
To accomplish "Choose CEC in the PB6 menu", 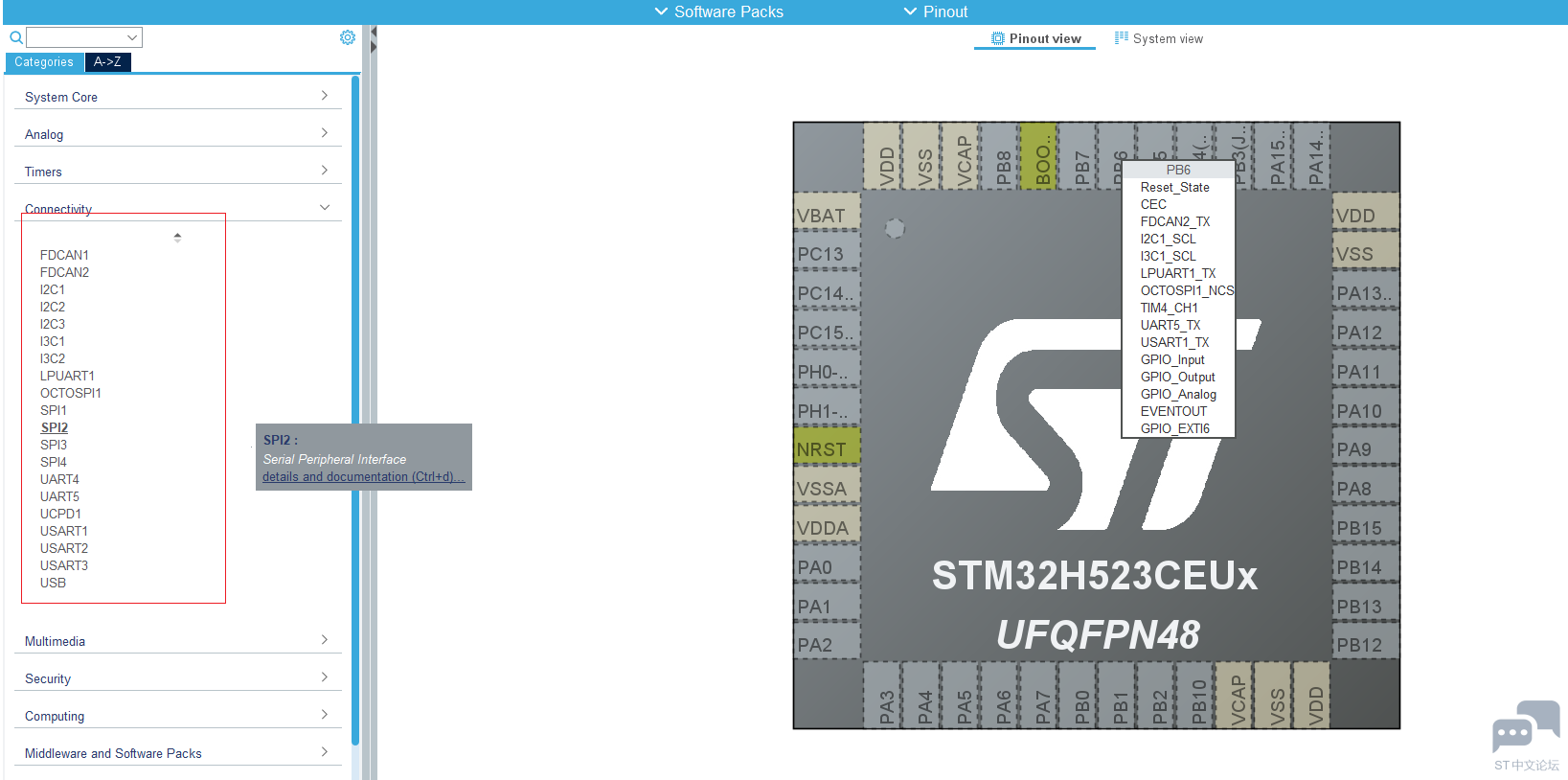I will pyautogui.click(x=1153, y=204).
